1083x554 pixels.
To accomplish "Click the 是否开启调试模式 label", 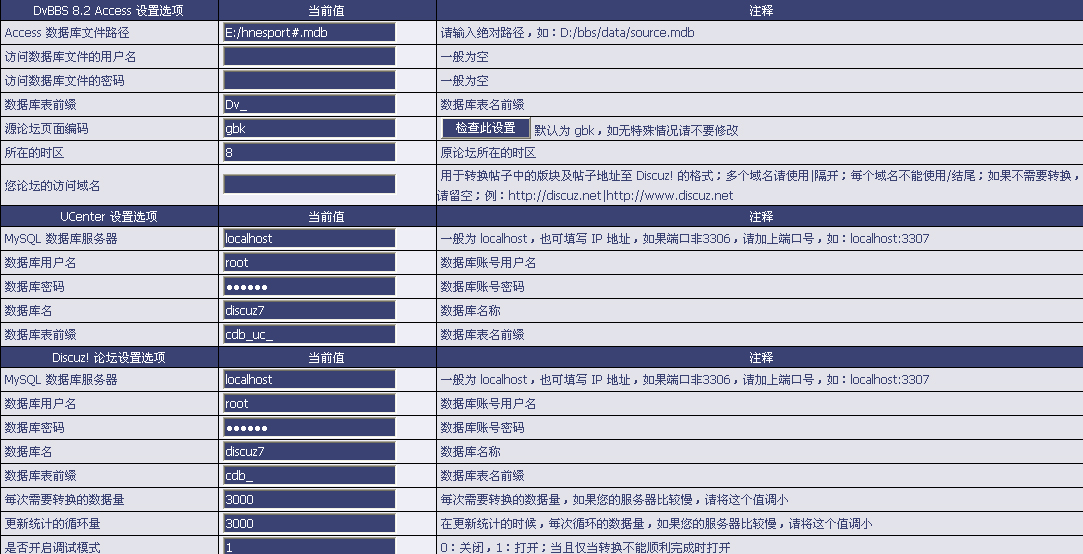I will pyautogui.click(x=52, y=547).
